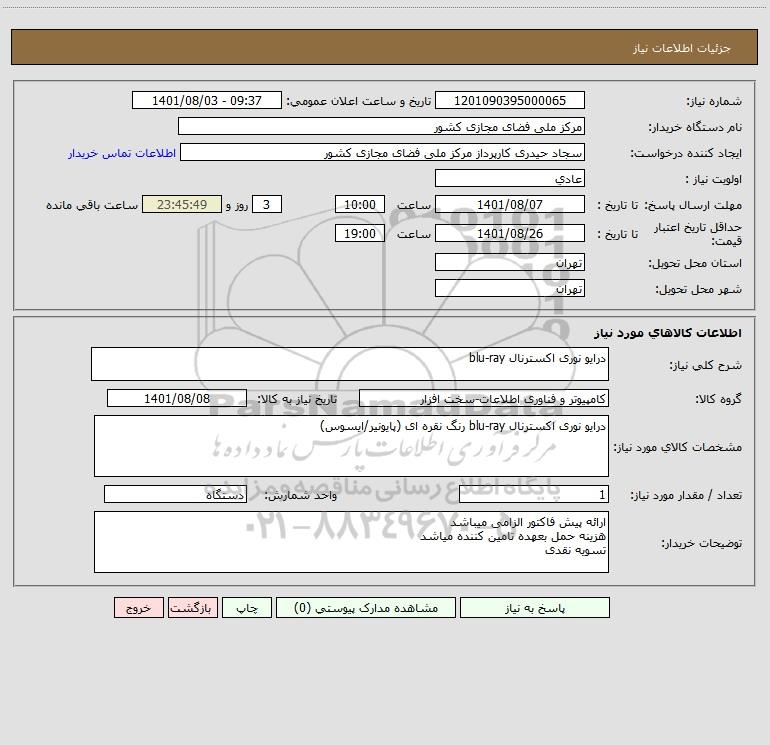
Task: Click the priority field 'عادی'
Action: [510, 178]
